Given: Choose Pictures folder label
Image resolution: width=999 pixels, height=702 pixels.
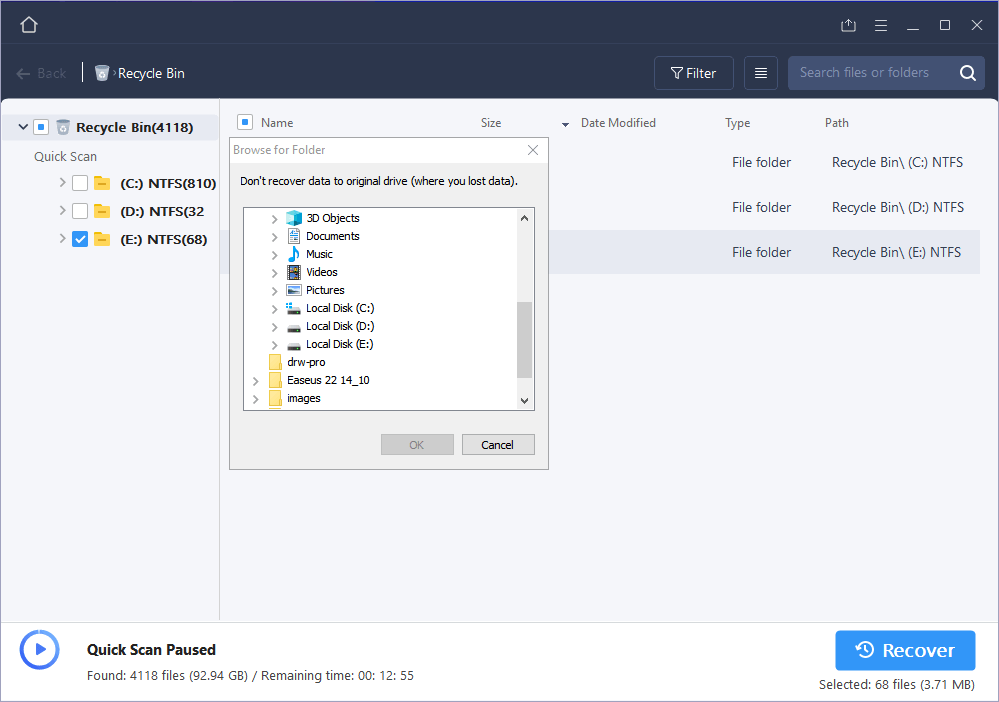Looking at the screenshot, I should pos(325,290).
